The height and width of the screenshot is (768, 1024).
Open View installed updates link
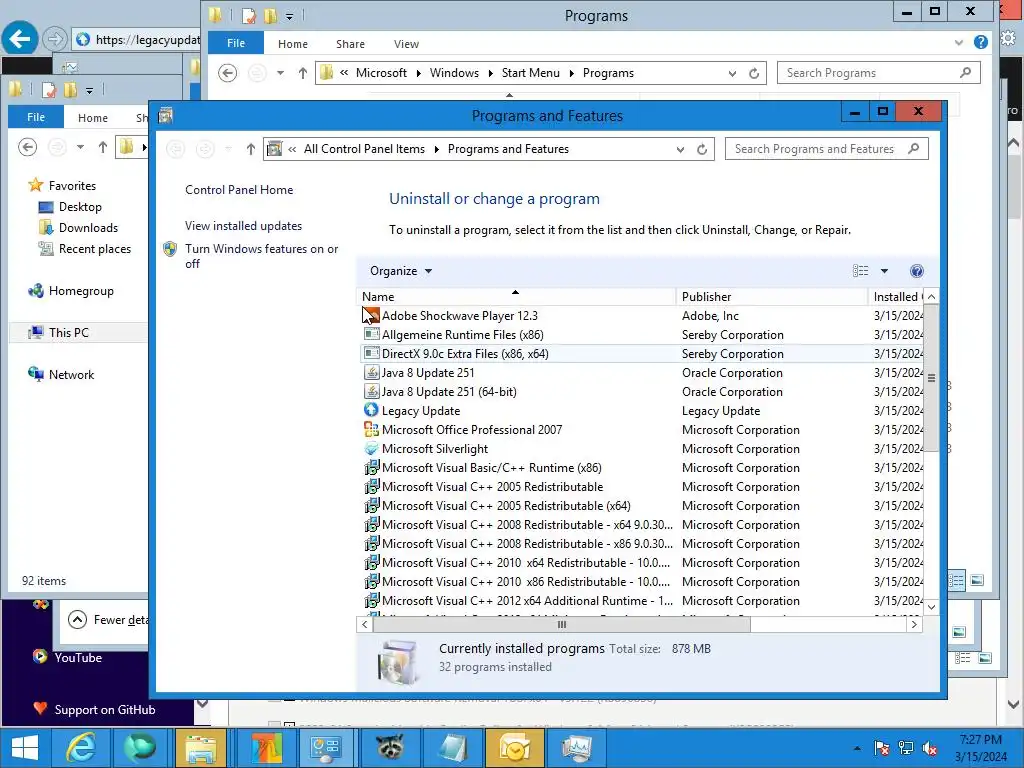point(244,226)
